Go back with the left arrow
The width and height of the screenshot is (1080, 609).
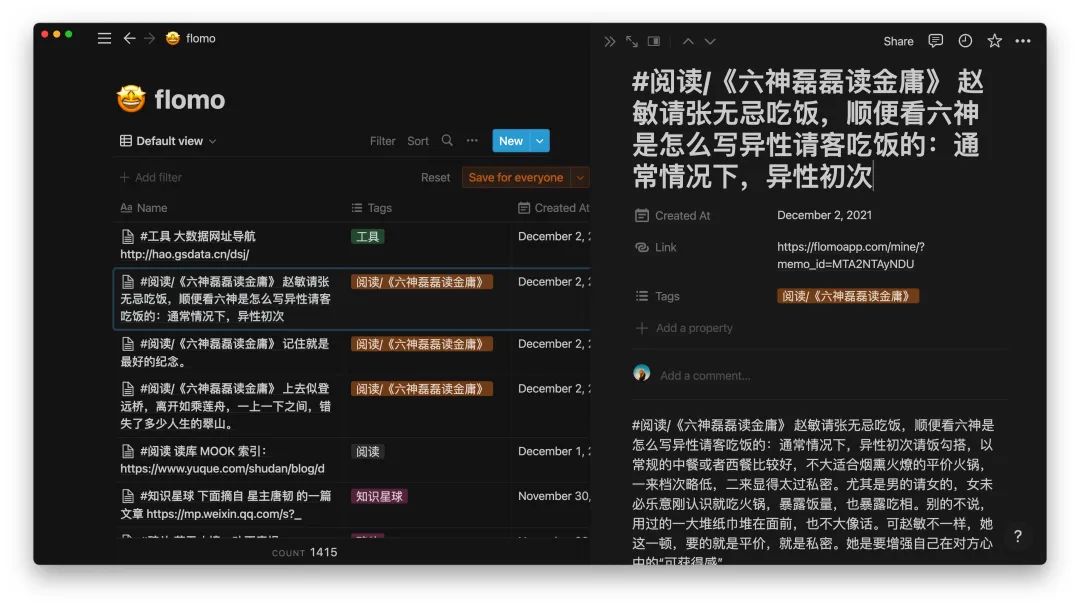129,38
